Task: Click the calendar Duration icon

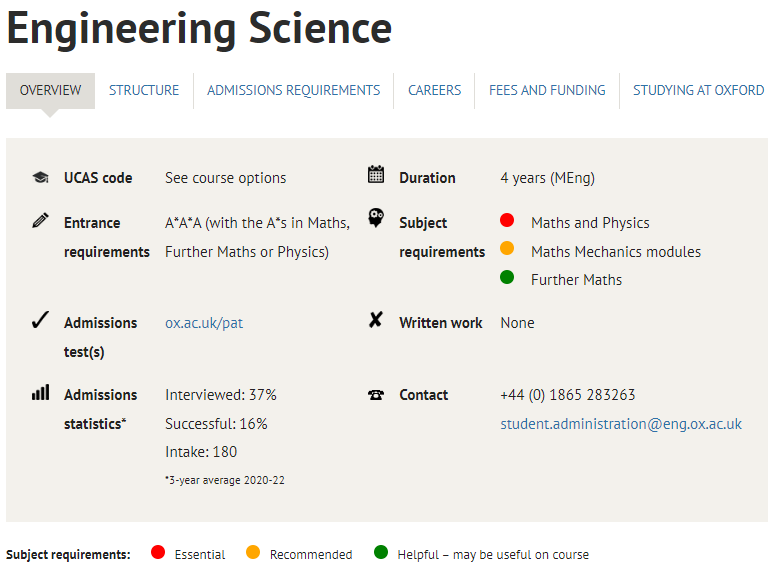Action: 376,174
